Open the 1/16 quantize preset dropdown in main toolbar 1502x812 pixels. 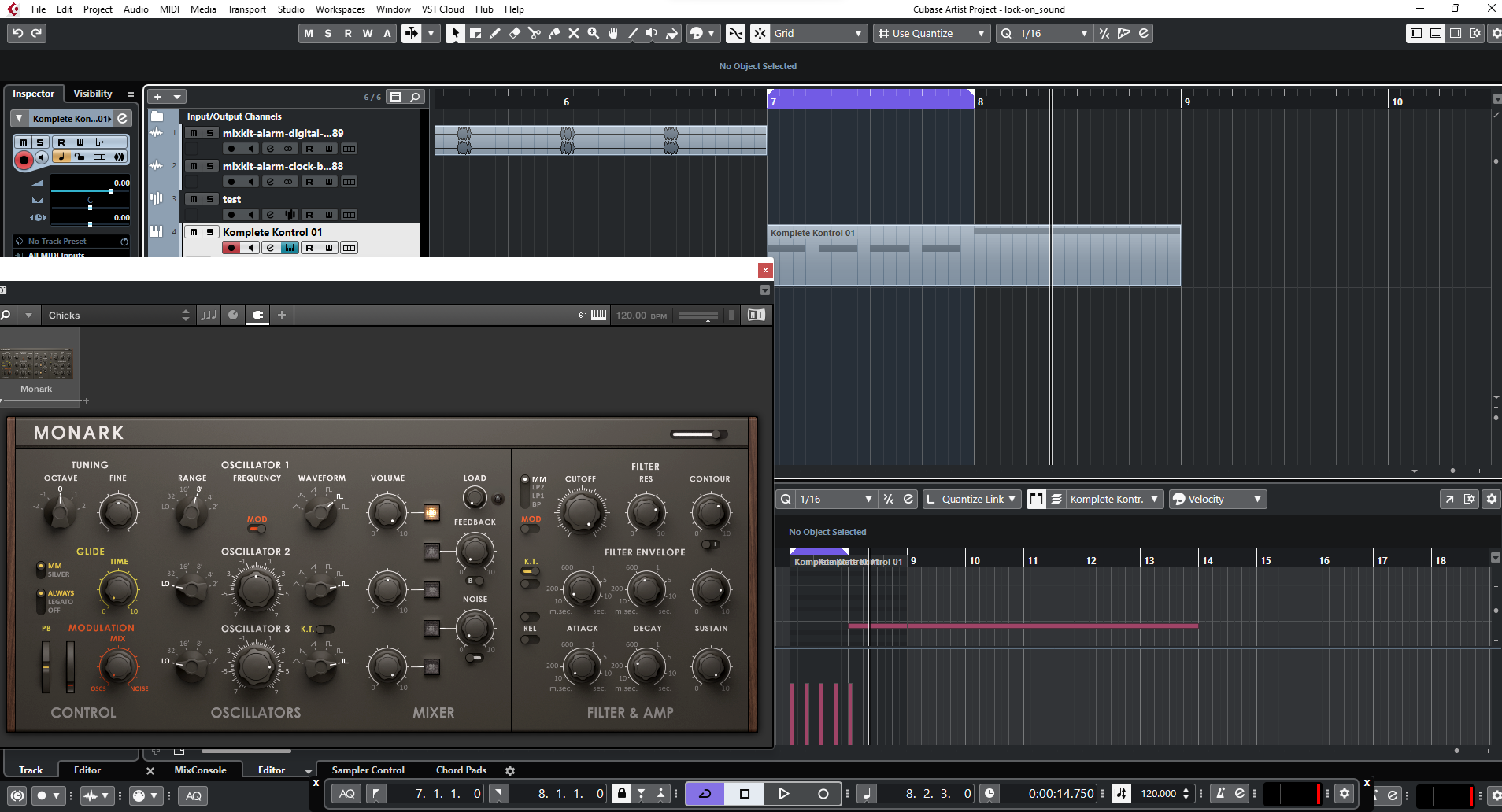[1053, 33]
